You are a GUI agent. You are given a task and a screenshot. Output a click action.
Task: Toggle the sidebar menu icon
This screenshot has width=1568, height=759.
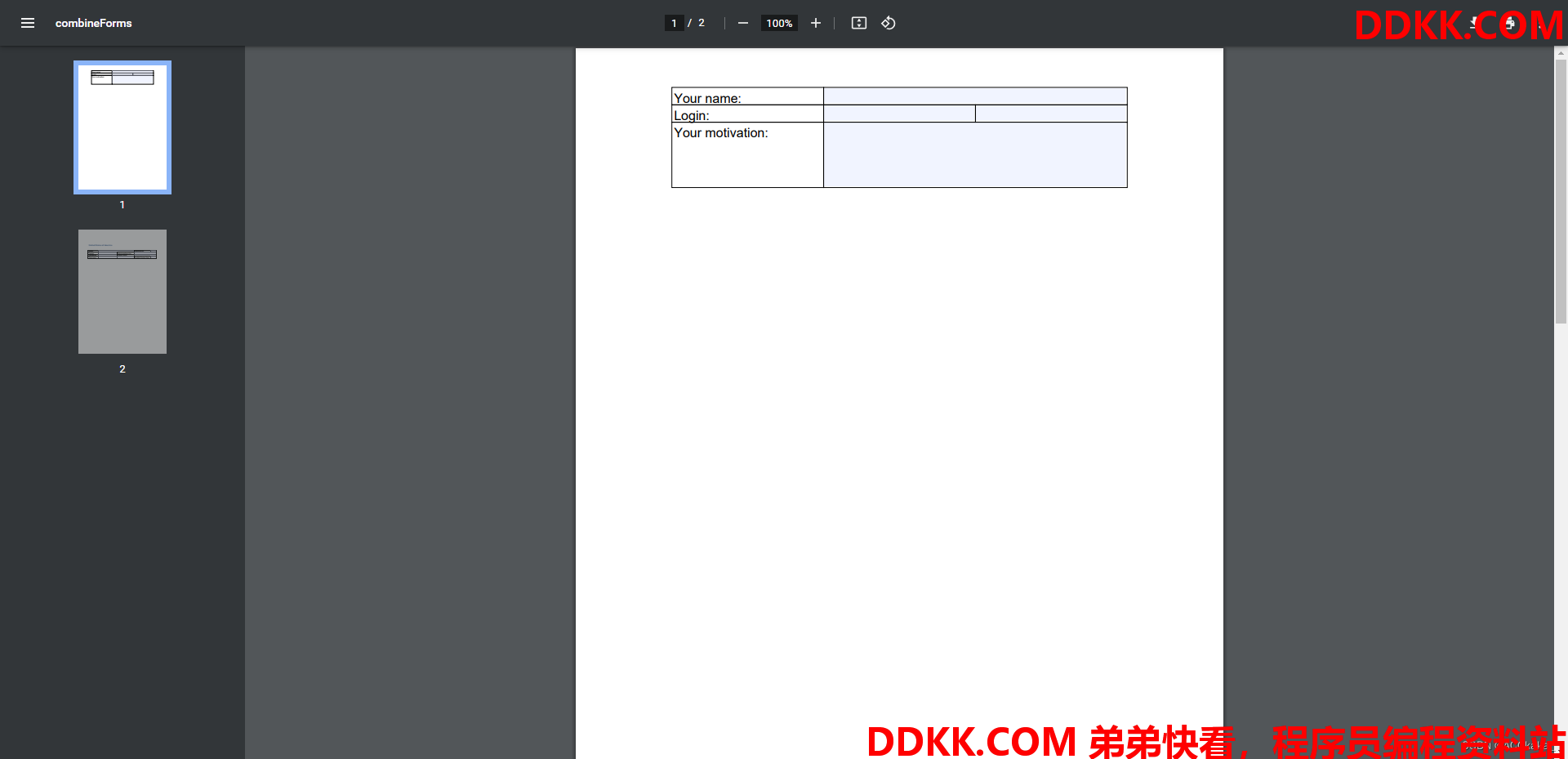28,23
